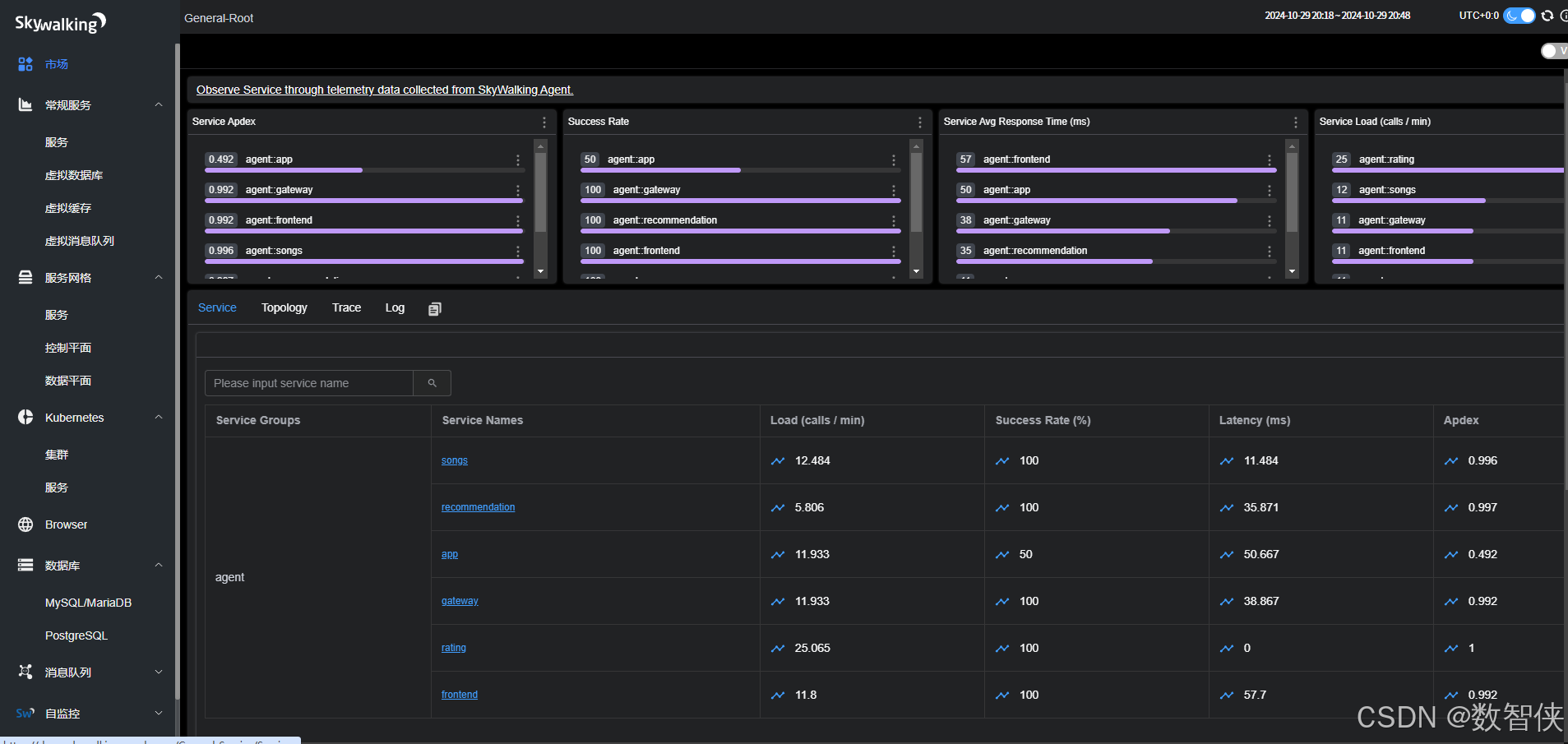The image size is (1568, 744).
Task: Click agent::app Success Rate progress bar
Action: coord(740,170)
